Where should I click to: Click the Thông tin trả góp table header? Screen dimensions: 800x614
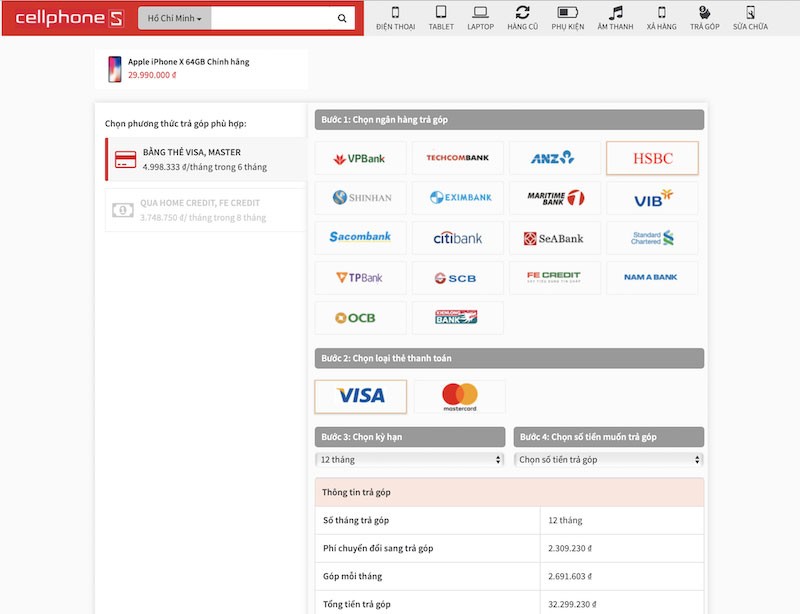click(509, 492)
